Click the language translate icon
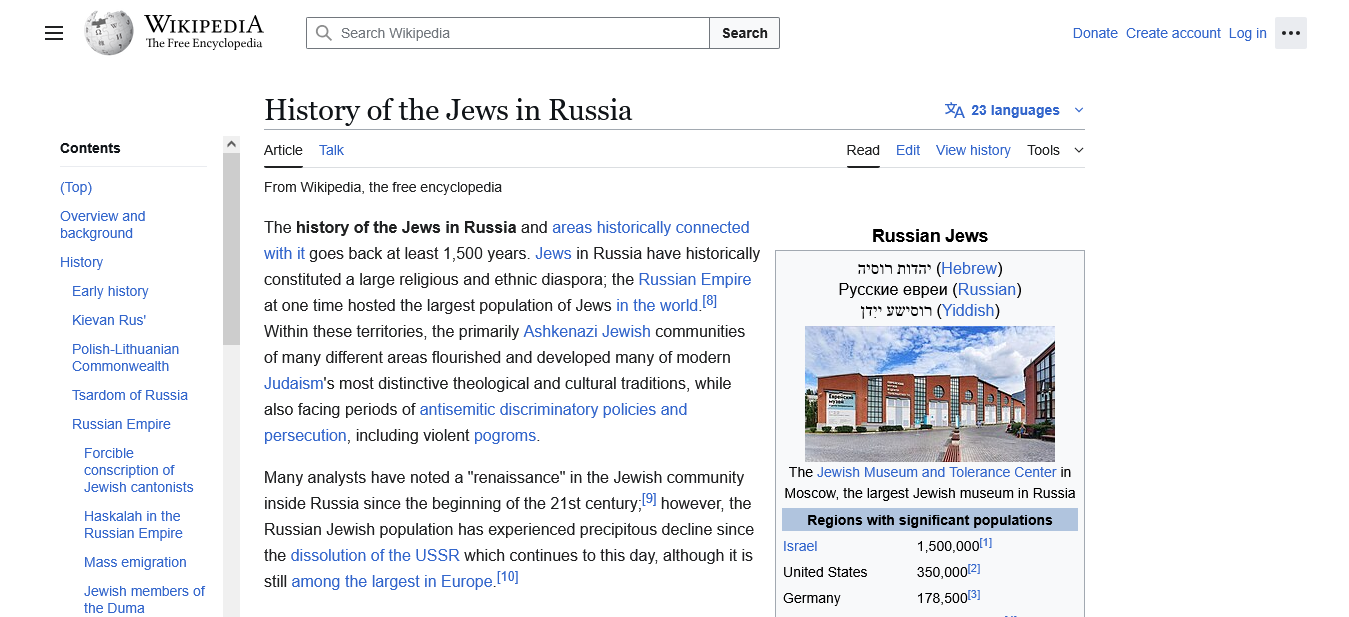This screenshot has height=617, width=1349. (955, 110)
